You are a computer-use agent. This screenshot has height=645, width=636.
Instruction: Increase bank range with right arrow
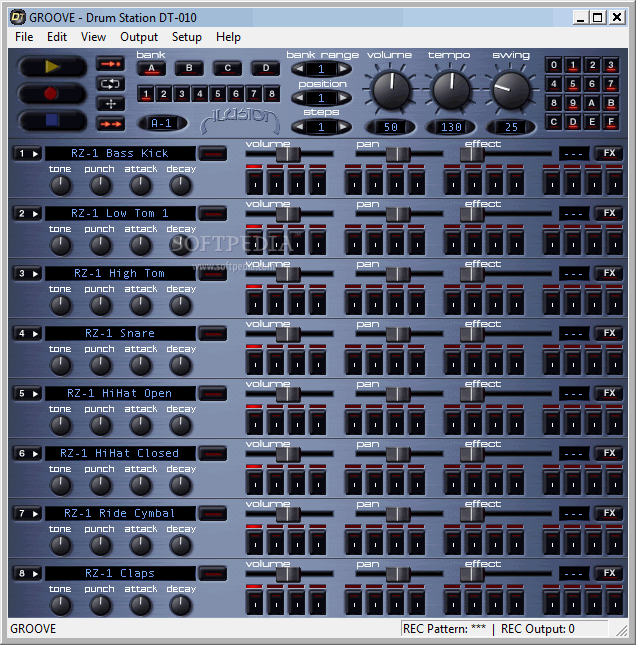click(343, 69)
